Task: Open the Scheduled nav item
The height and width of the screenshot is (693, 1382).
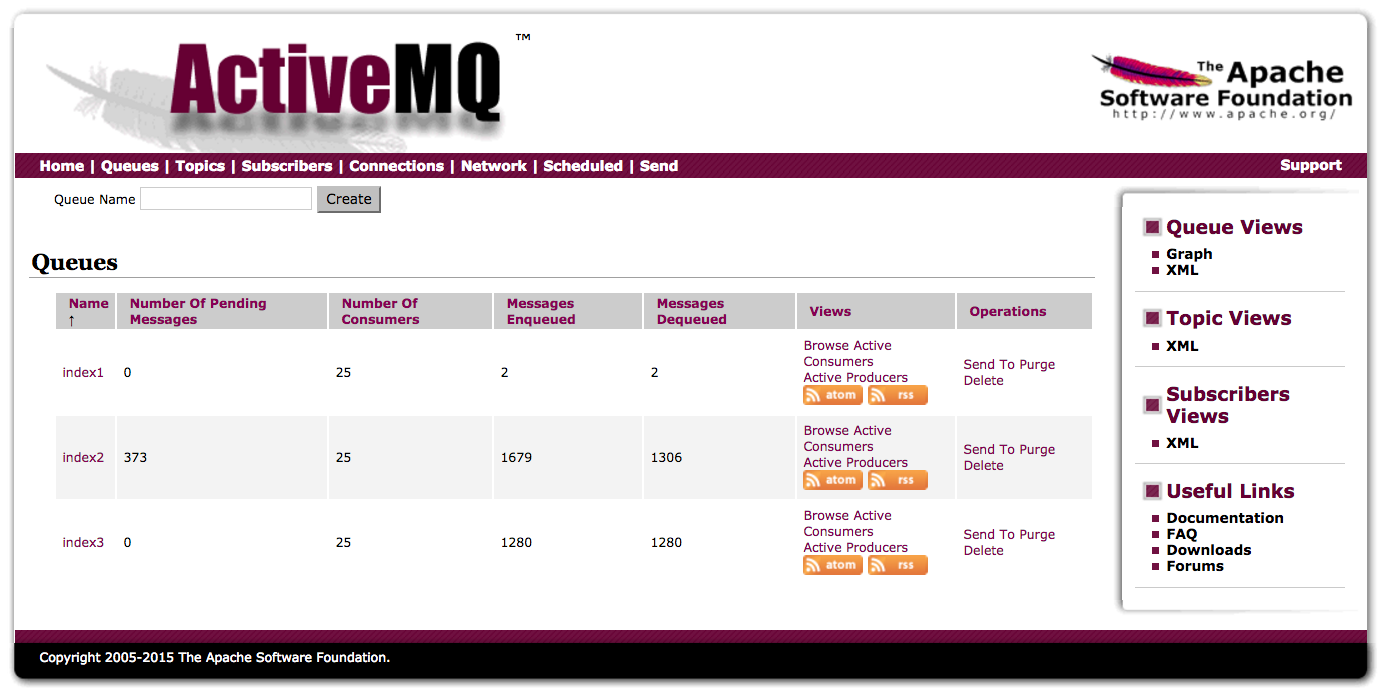Action: 583,166
